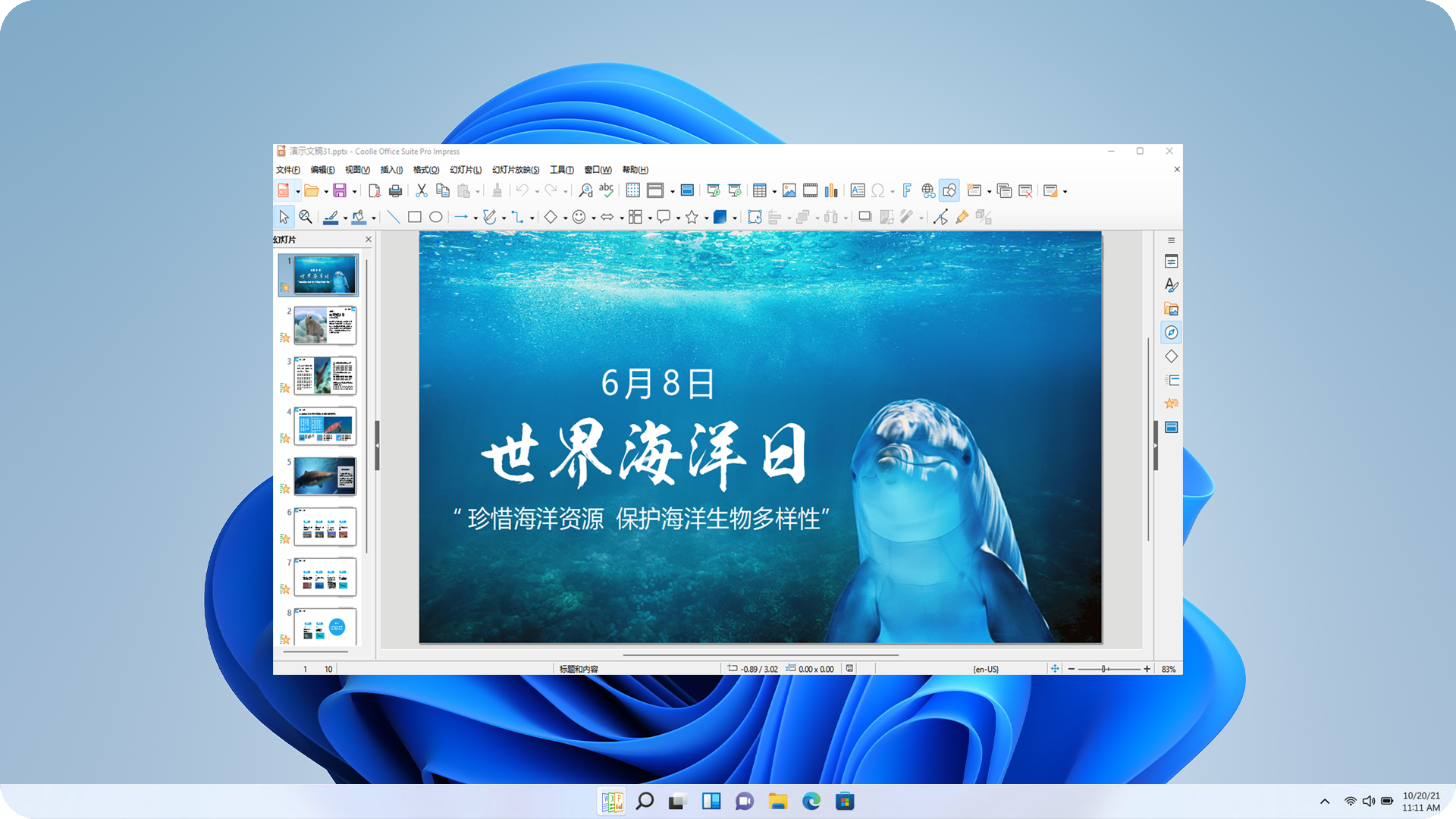
Task: Open the 格式(O) menu
Action: tap(425, 170)
